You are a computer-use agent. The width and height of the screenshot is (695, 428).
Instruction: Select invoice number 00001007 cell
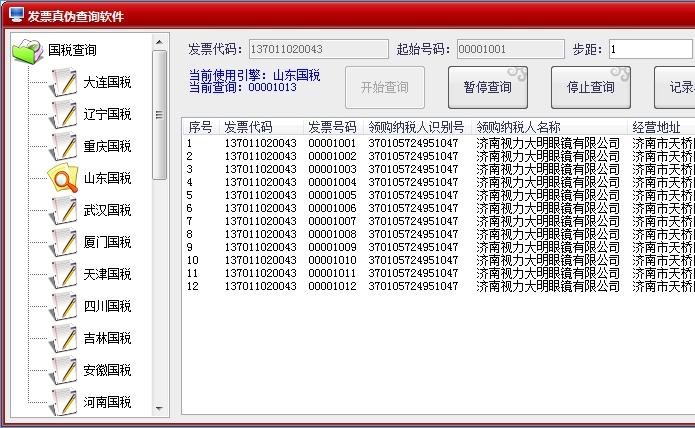tap(332, 221)
